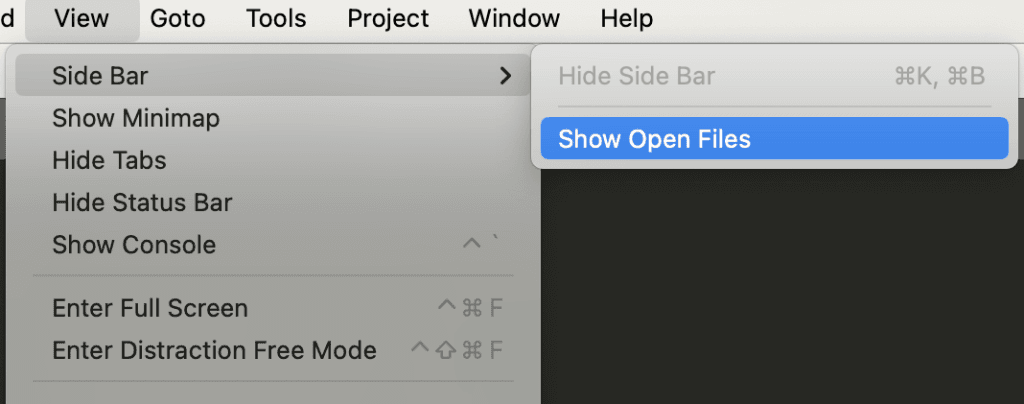Image resolution: width=1024 pixels, height=404 pixels.
Task: Click the ⌘K, ⌘B shortcut hint
Action: click(x=939, y=76)
